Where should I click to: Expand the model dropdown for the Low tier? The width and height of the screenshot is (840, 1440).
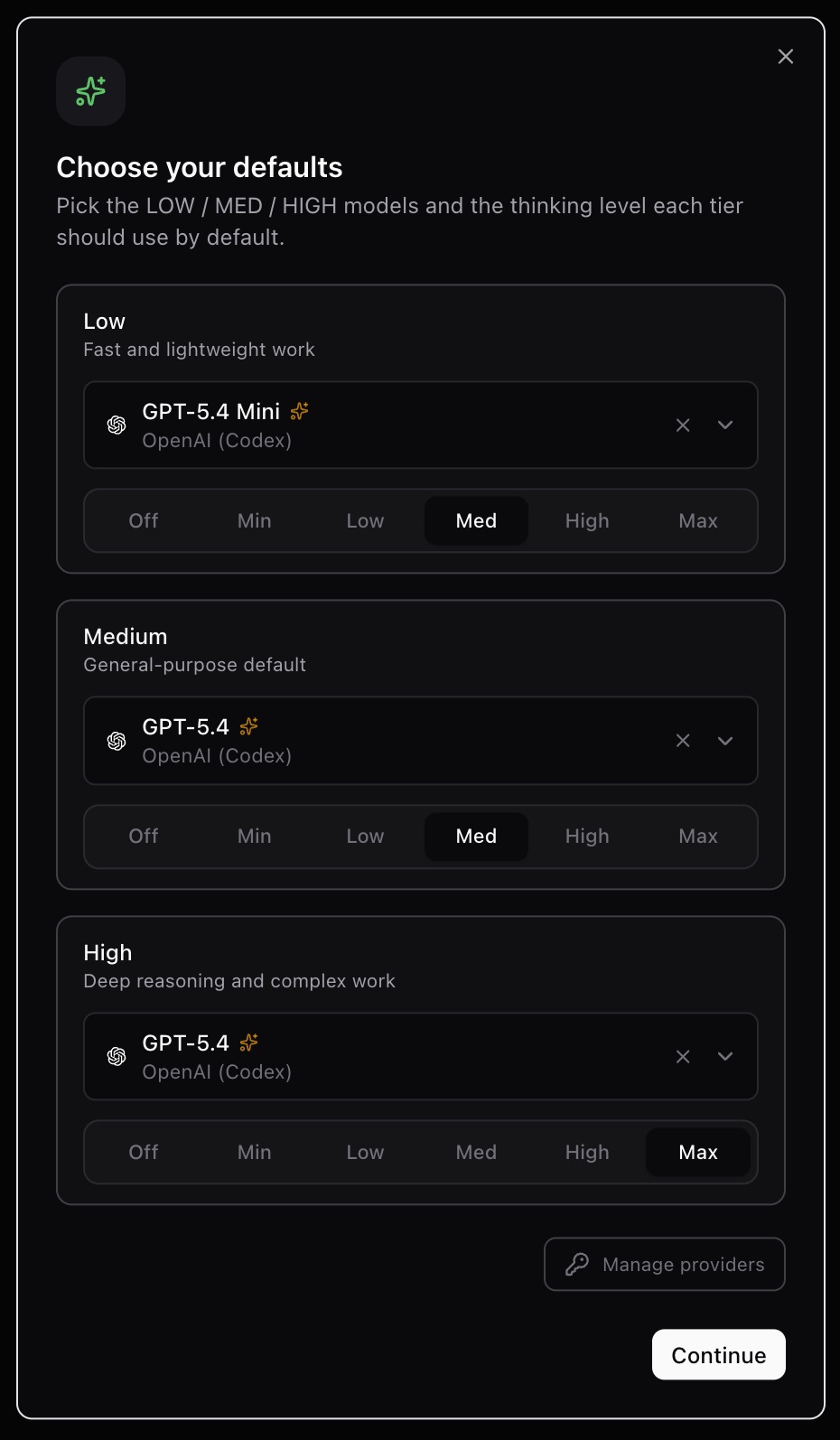point(725,425)
